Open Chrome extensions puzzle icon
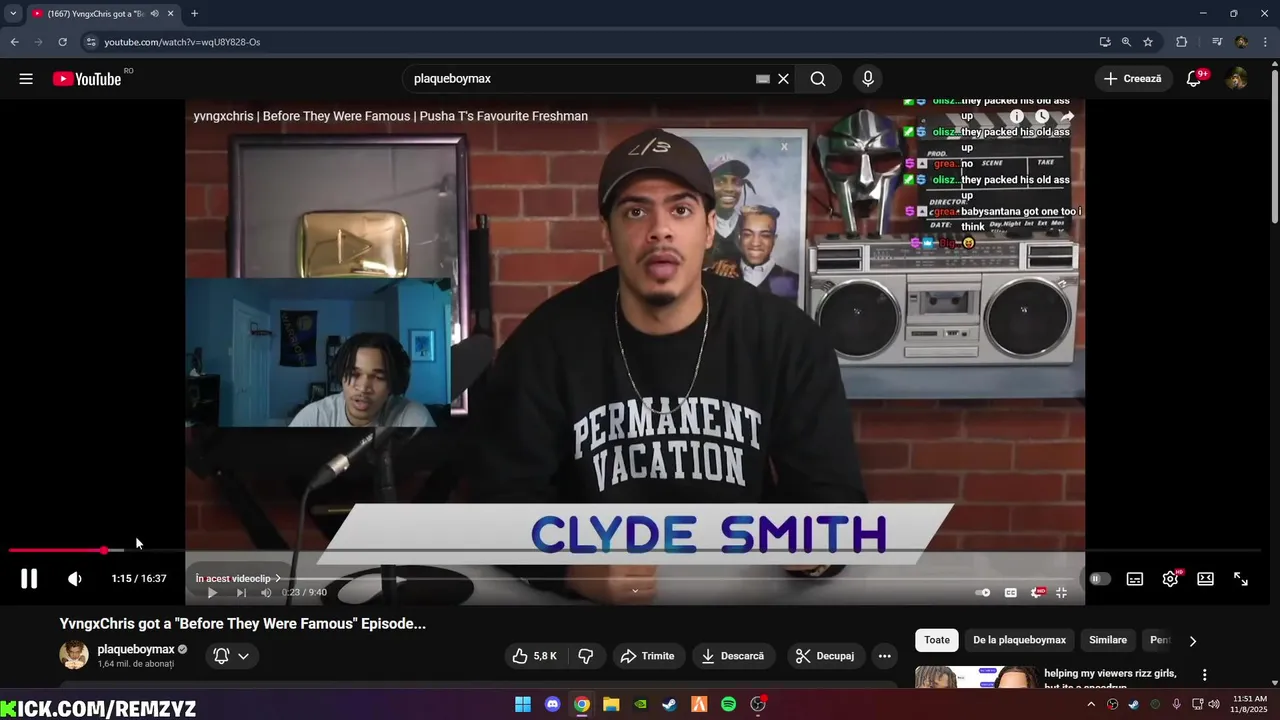The width and height of the screenshot is (1280, 720). (x=1182, y=42)
